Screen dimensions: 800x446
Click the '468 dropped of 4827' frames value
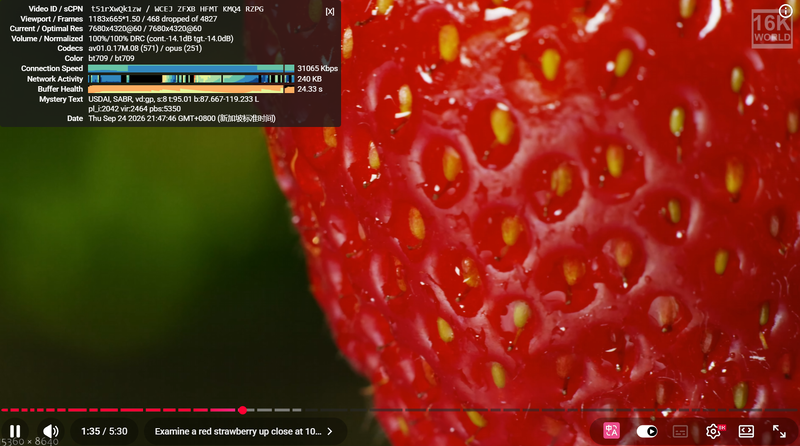(182, 19)
